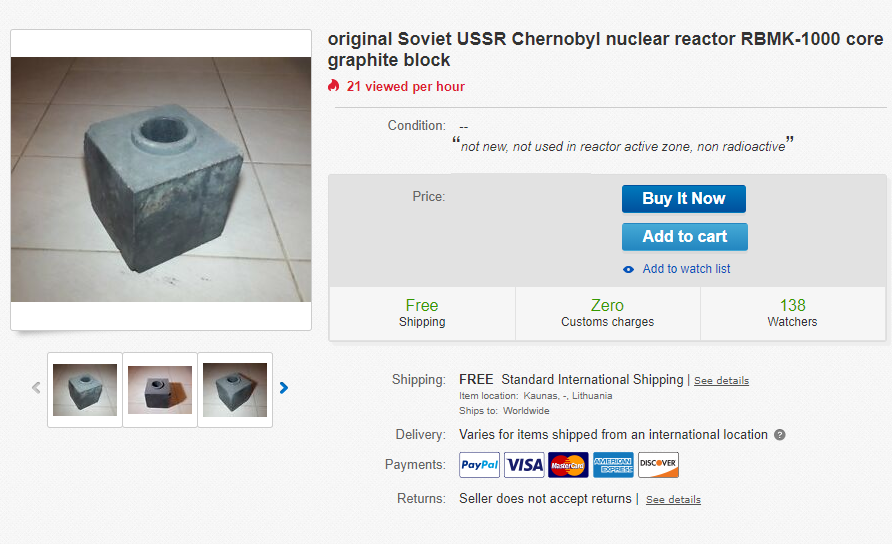Viewport: 892px width, 544px height.
Task: Add to watch list link
Action: tap(686, 269)
